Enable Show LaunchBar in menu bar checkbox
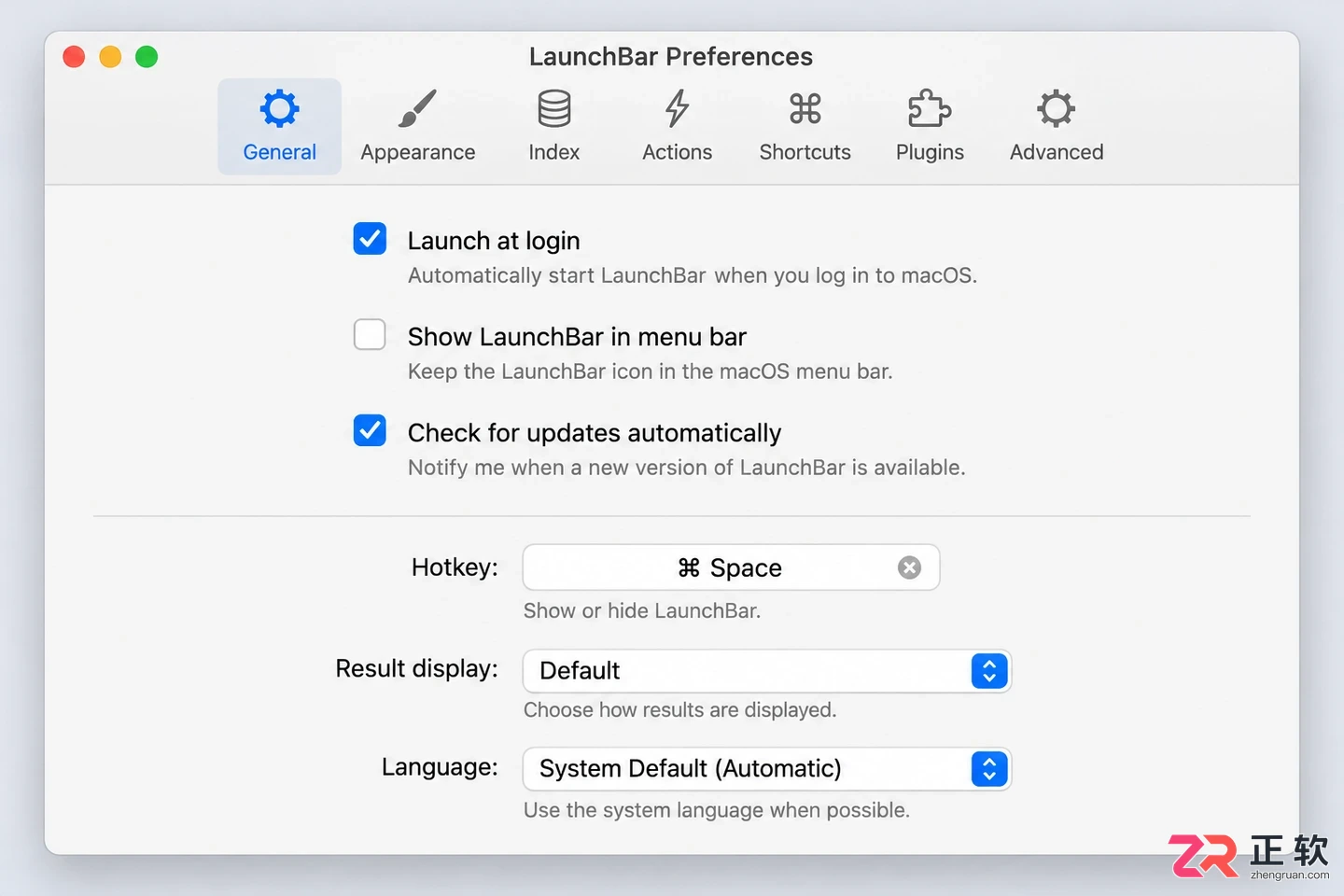 tap(370, 334)
